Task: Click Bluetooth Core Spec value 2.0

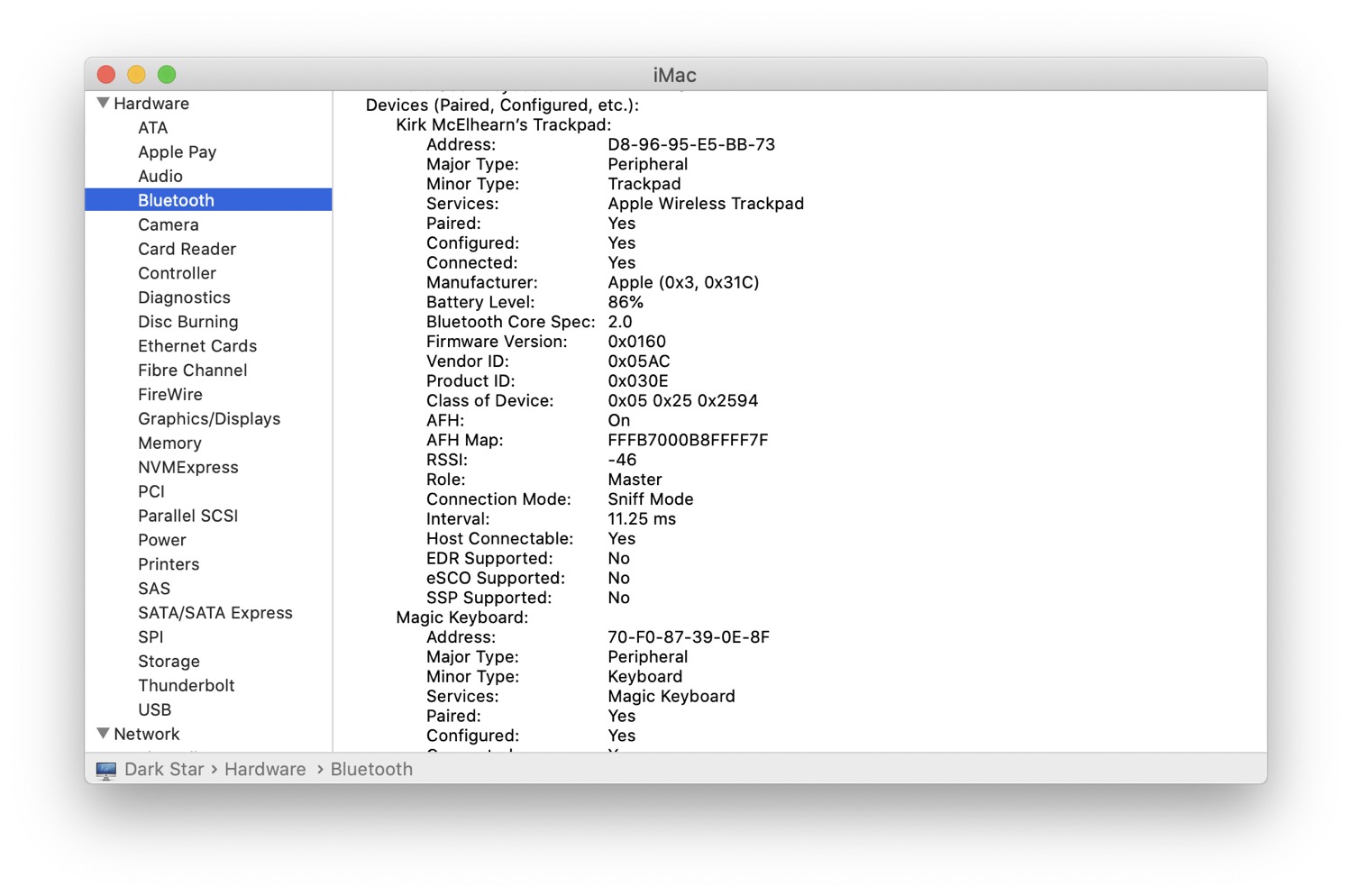Action: coord(620,323)
